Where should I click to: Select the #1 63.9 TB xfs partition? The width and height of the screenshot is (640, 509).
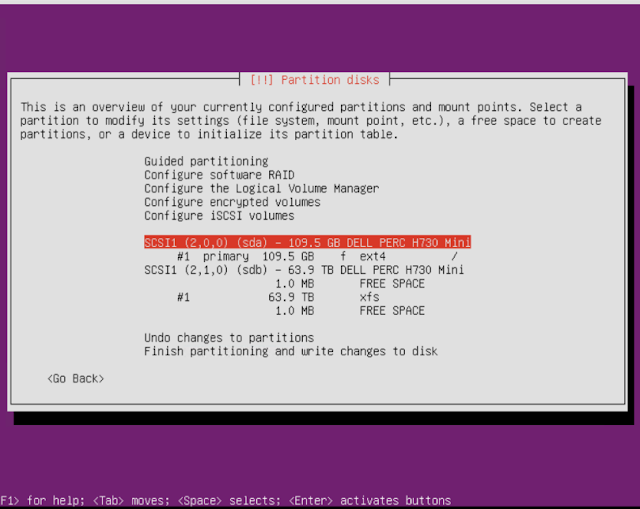pos(278,297)
